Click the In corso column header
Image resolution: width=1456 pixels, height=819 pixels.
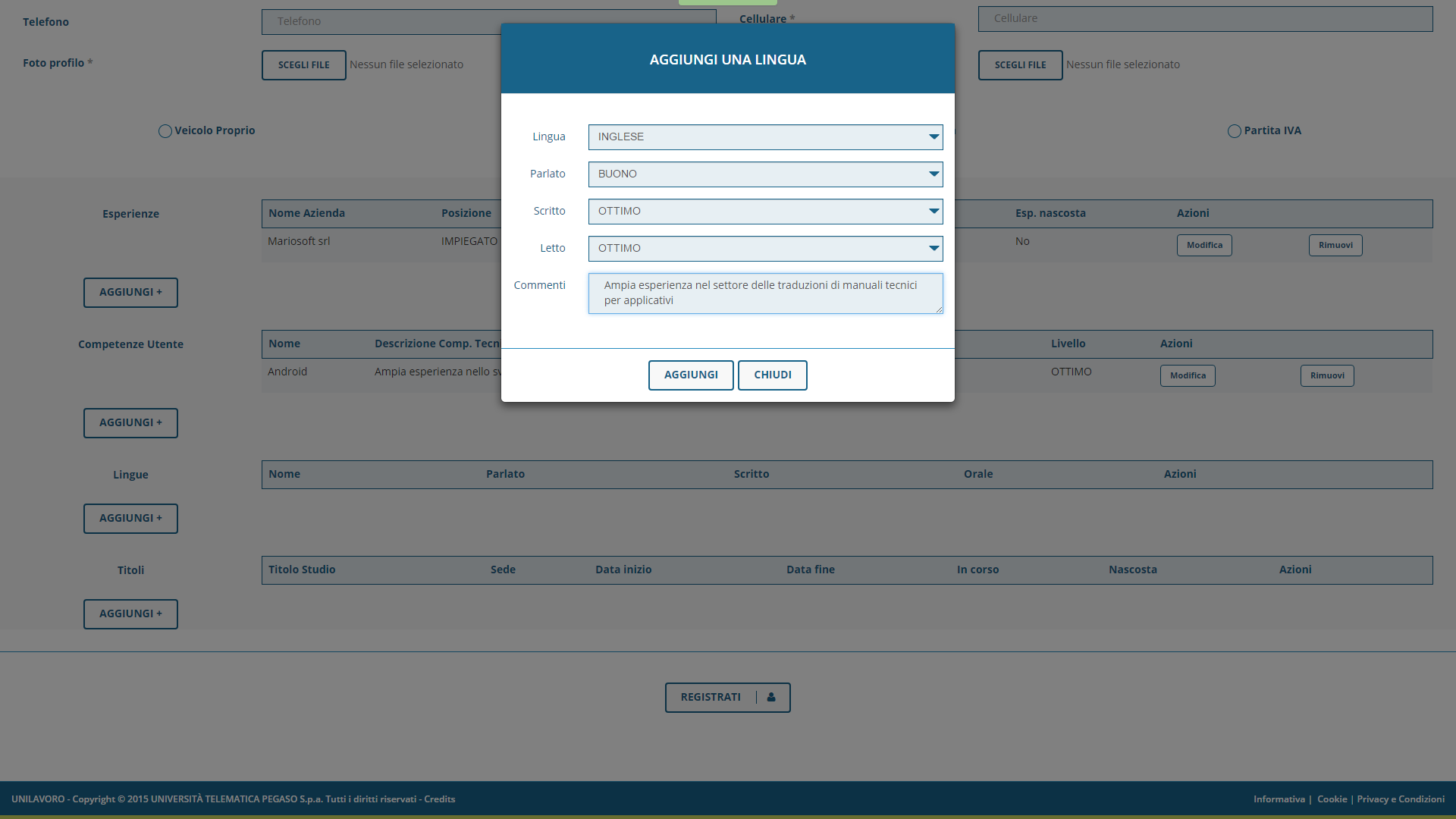(977, 570)
